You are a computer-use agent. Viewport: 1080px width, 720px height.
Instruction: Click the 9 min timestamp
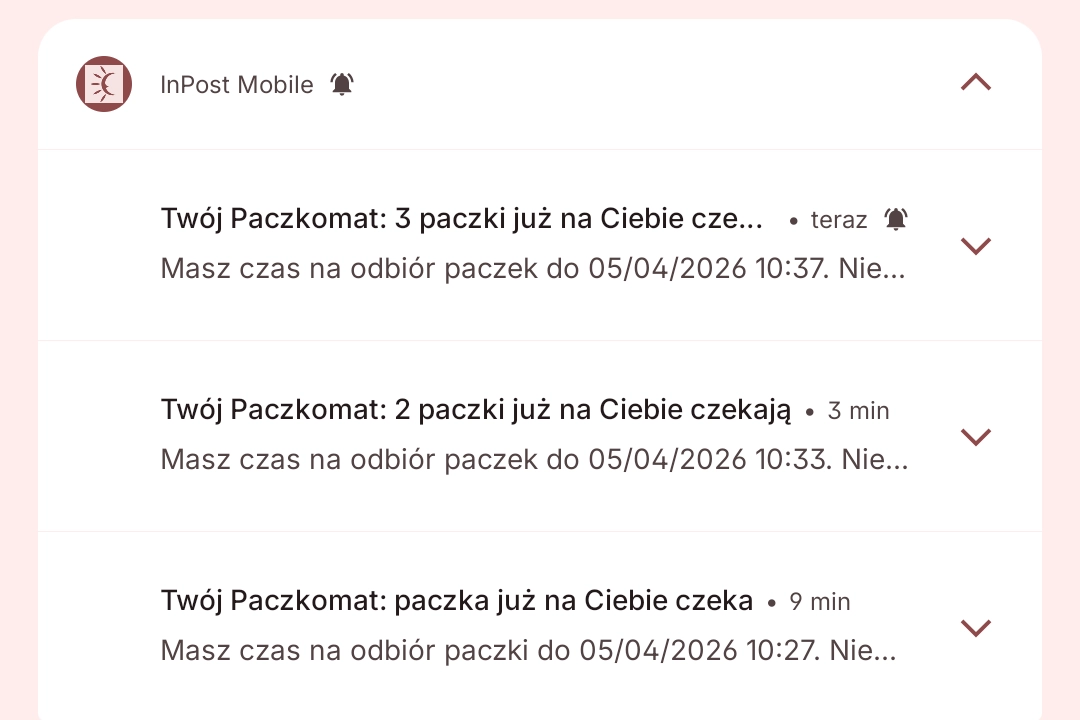click(x=819, y=602)
